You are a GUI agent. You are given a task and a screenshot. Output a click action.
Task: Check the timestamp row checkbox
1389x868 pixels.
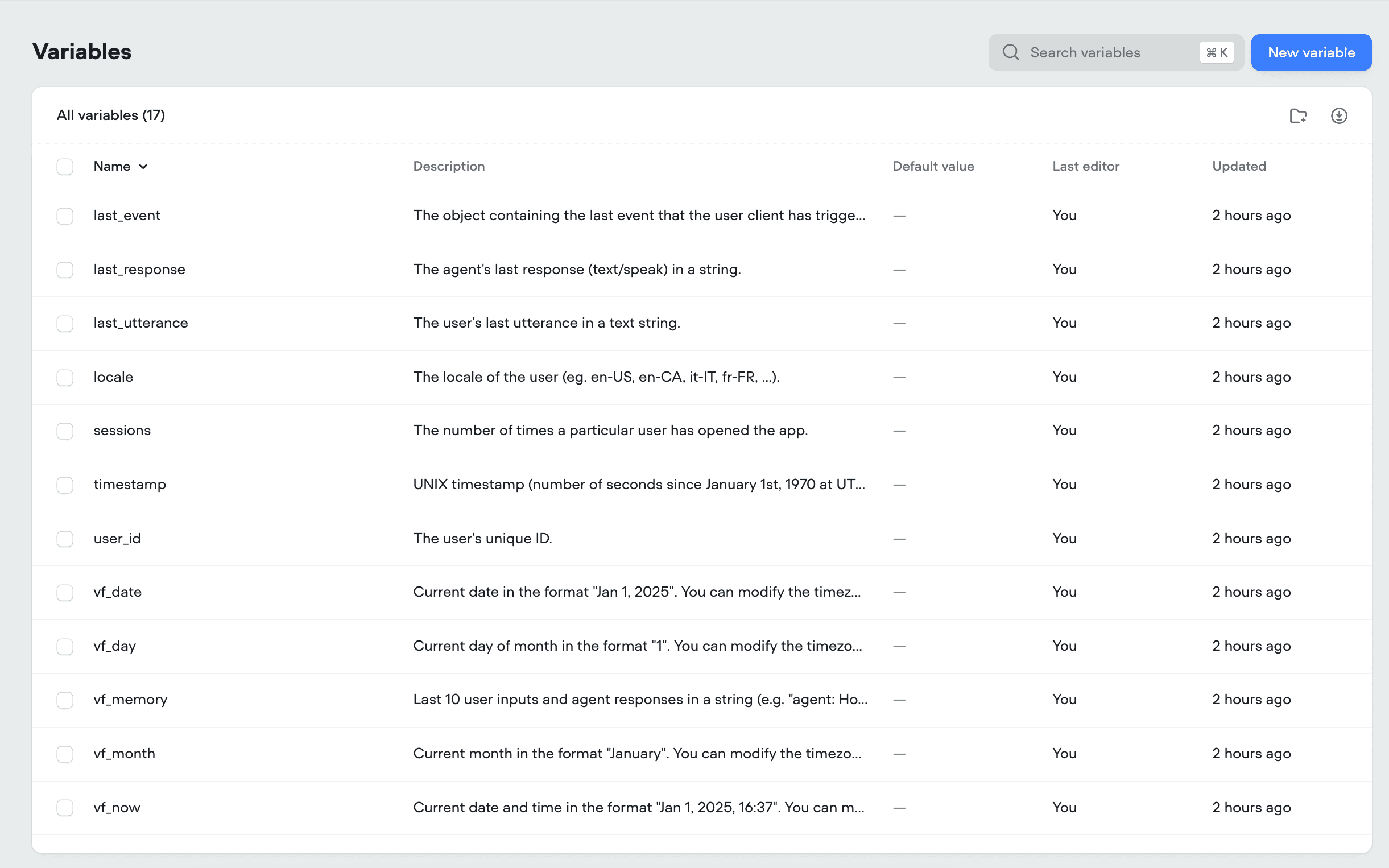point(65,485)
